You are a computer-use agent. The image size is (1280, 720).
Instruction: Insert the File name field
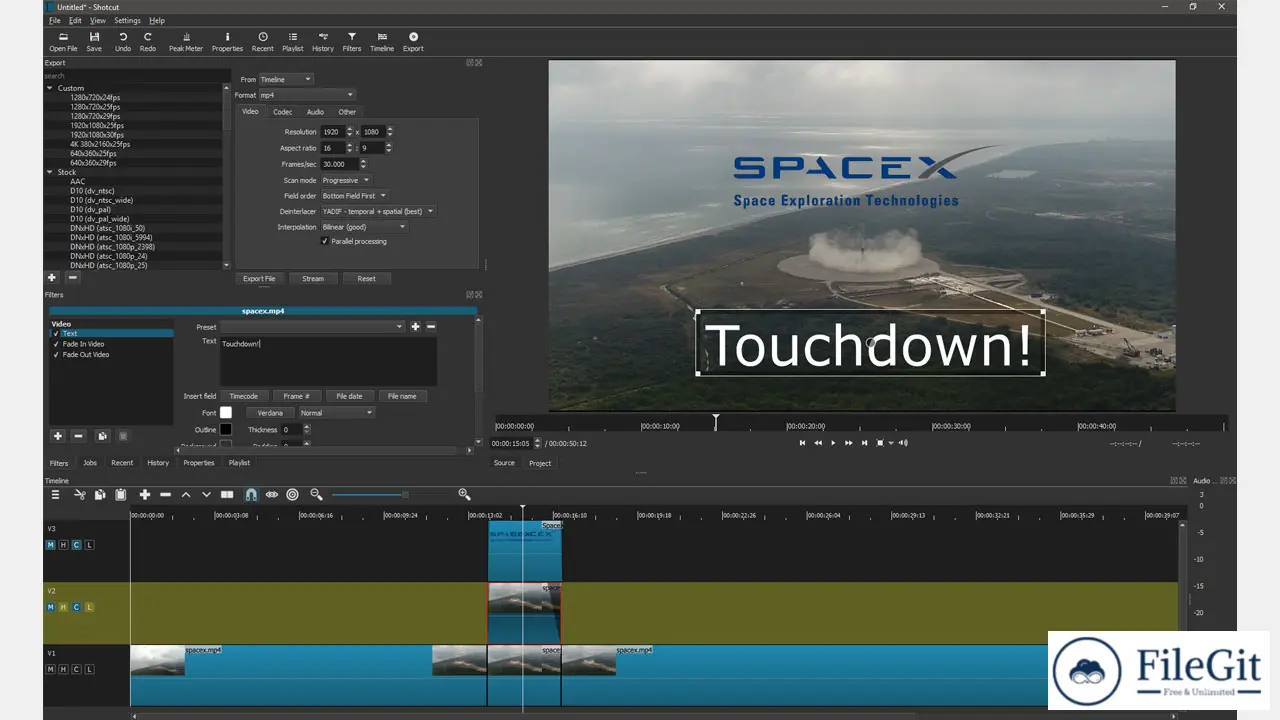pyautogui.click(x=402, y=396)
